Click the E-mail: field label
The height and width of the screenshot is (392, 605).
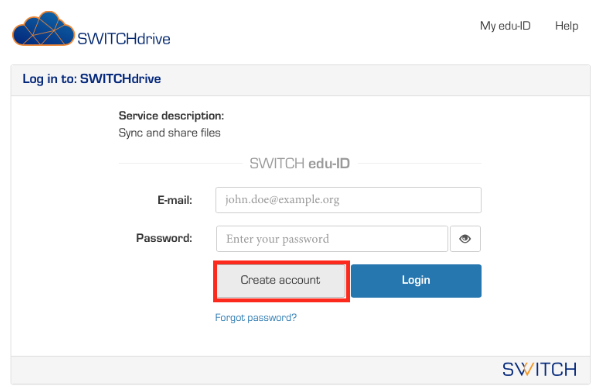tap(175, 200)
